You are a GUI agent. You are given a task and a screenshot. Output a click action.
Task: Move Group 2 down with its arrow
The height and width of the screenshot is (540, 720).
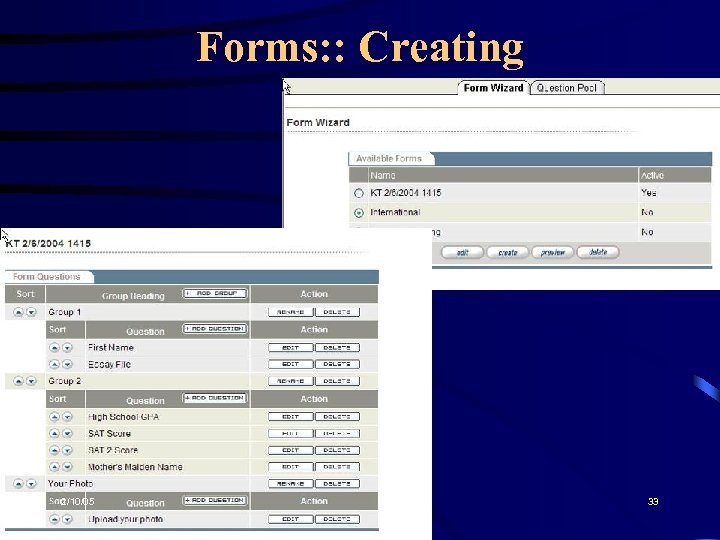[31, 381]
